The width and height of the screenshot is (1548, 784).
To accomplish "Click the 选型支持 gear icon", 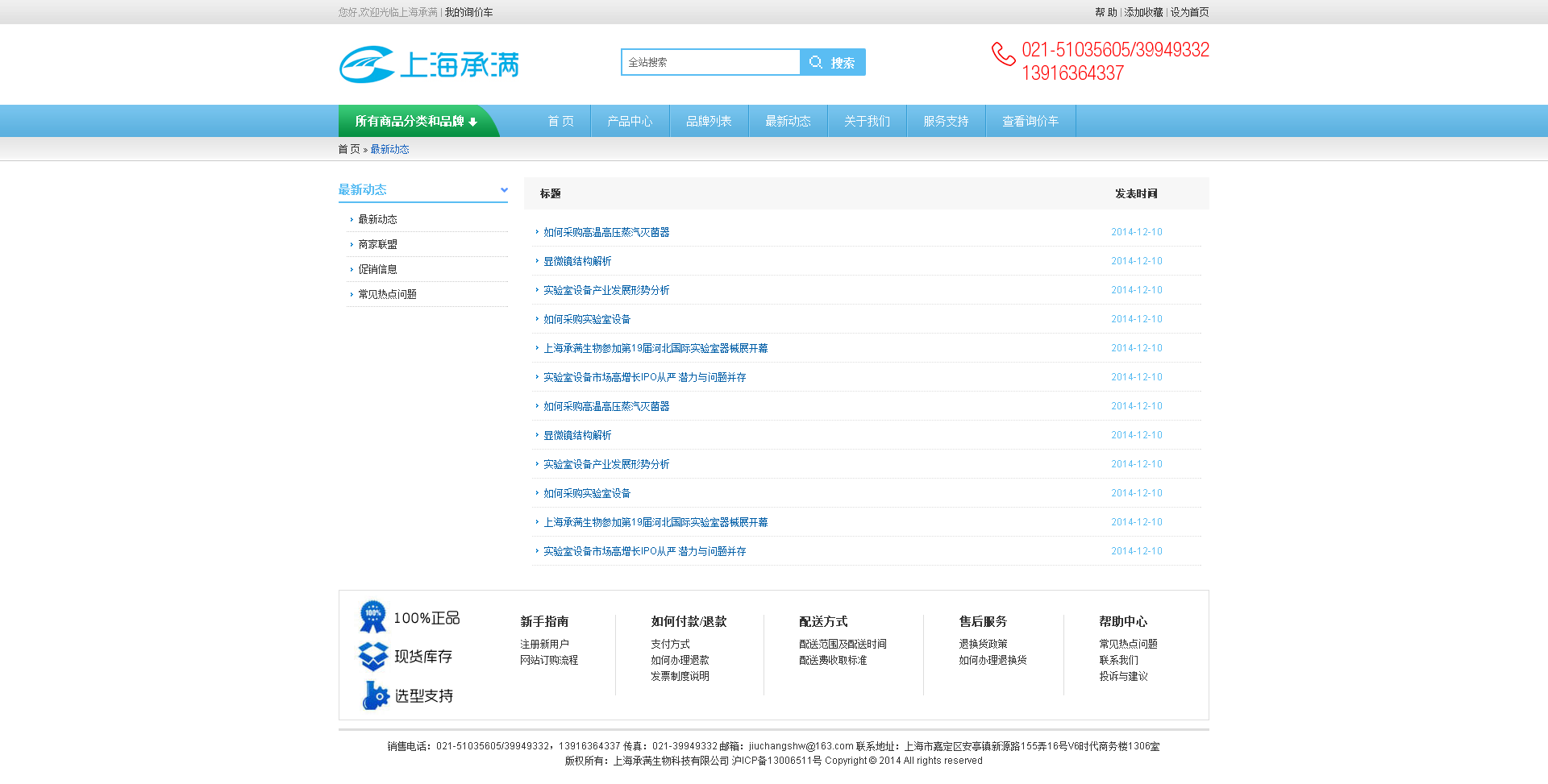I will click(x=375, y=695).
